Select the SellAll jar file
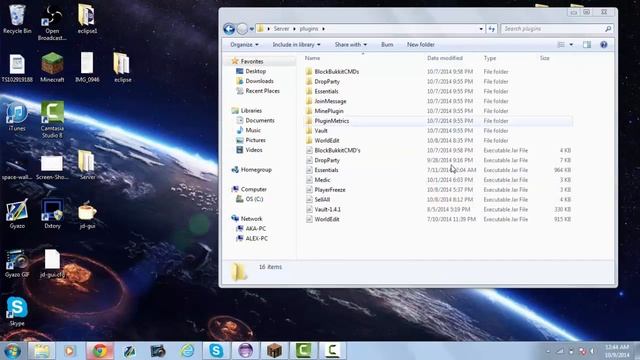Viewport: 640px width, 360px height. pyautogui.click(x=322, y=200)
